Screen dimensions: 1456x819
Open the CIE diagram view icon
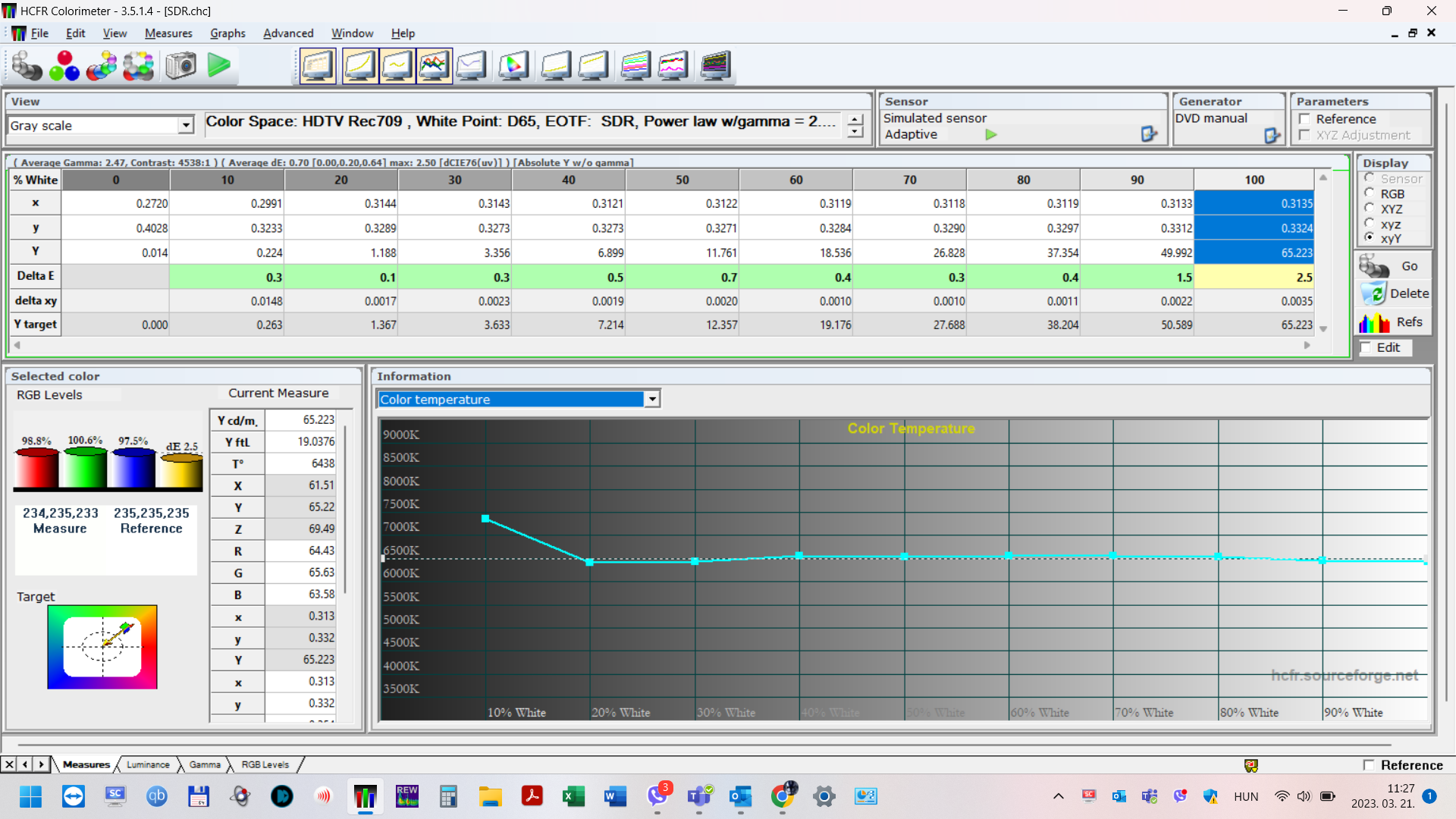click(513, 66)
